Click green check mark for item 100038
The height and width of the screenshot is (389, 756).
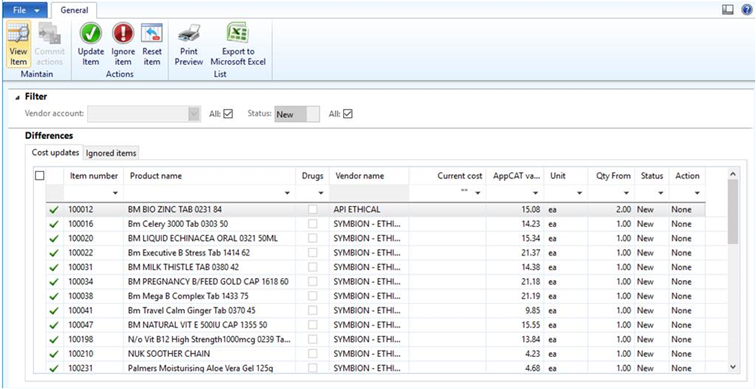click(x=54, y=296)
